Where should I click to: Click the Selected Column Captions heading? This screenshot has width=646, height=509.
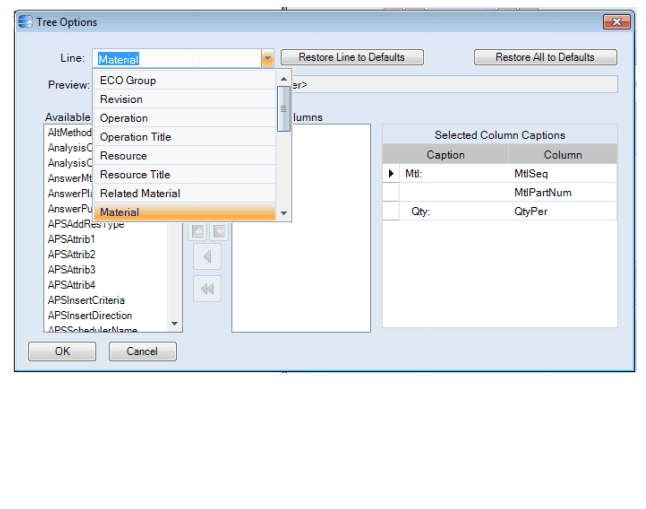pyautogui.click(x=500, y=135)
